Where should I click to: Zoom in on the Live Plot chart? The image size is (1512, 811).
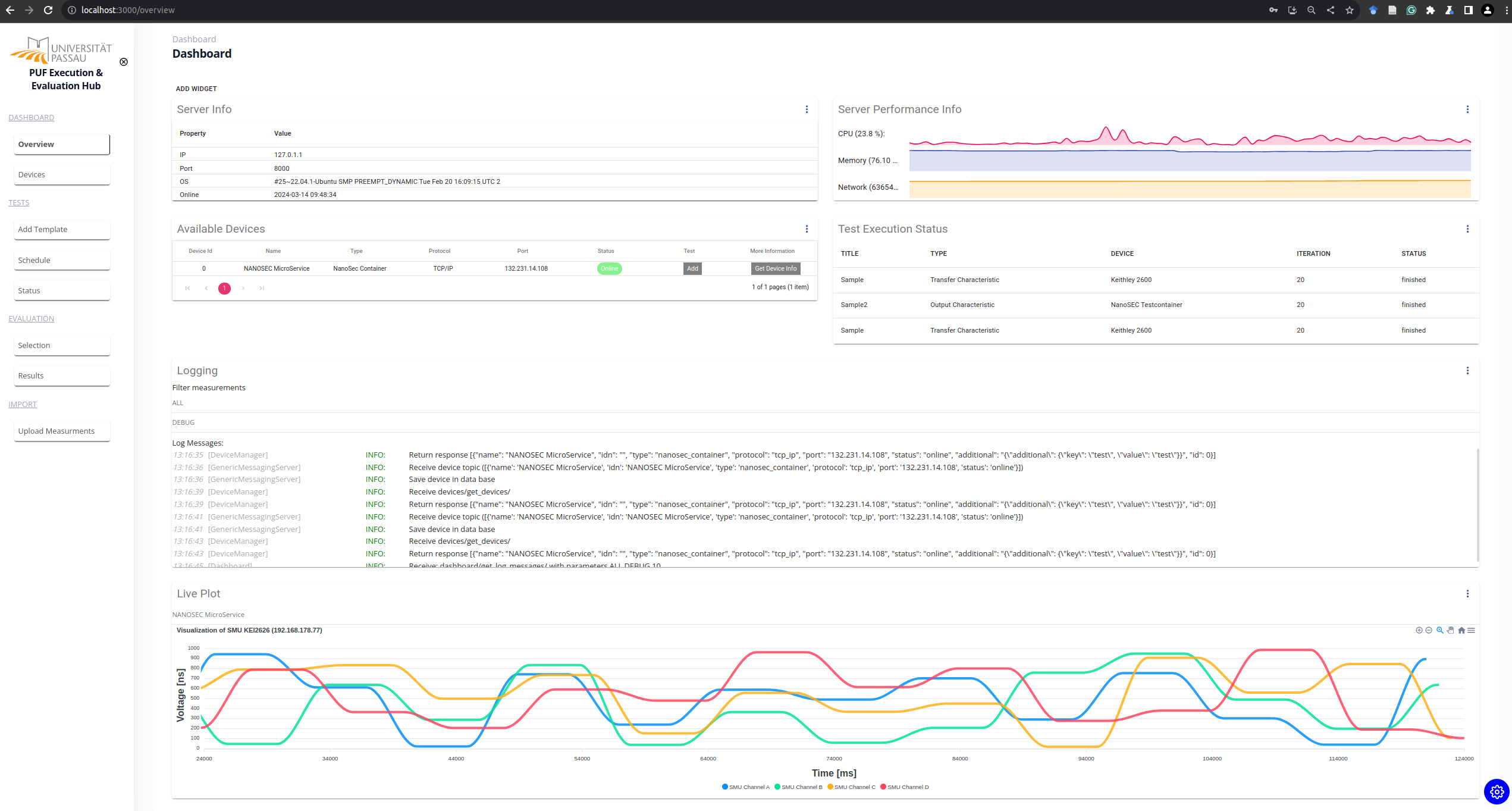pyautogui.click(x=1419, y=630)
